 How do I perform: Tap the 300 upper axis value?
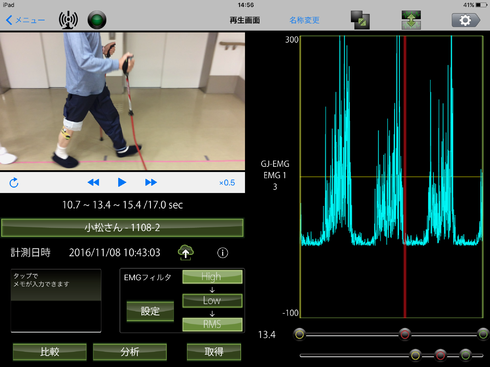[x=292, y=39]
